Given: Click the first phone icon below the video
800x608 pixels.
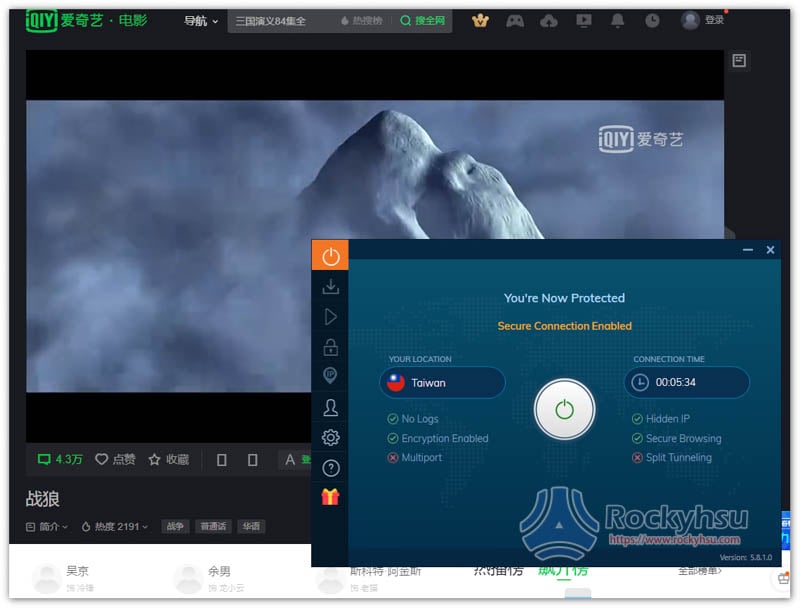Looking at the screenshot, I should tap(221, 460).
